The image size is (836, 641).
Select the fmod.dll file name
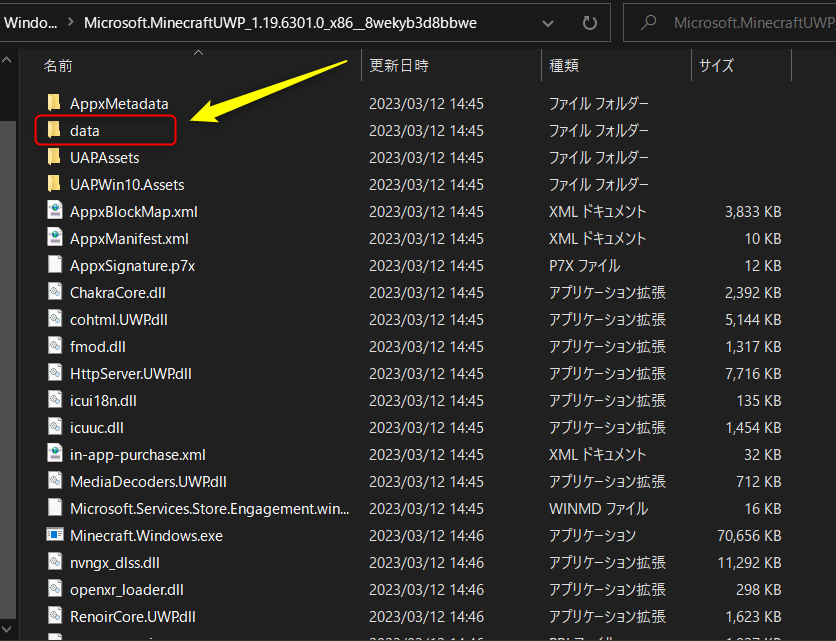[98, 346]
